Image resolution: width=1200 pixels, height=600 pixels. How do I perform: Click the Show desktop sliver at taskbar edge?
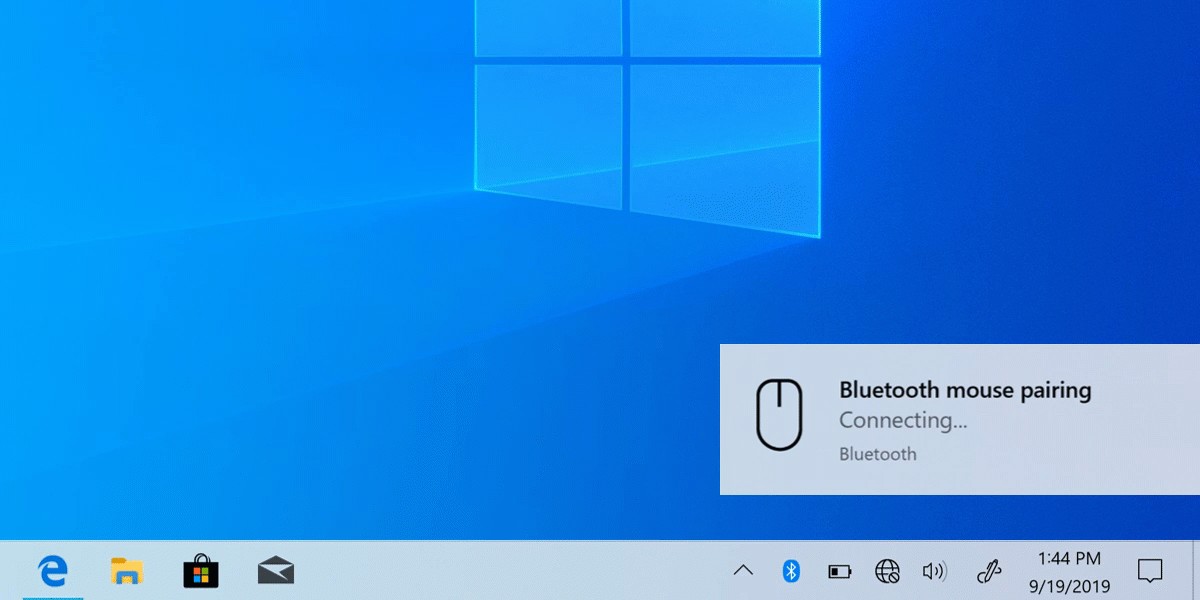(1196, 571)
